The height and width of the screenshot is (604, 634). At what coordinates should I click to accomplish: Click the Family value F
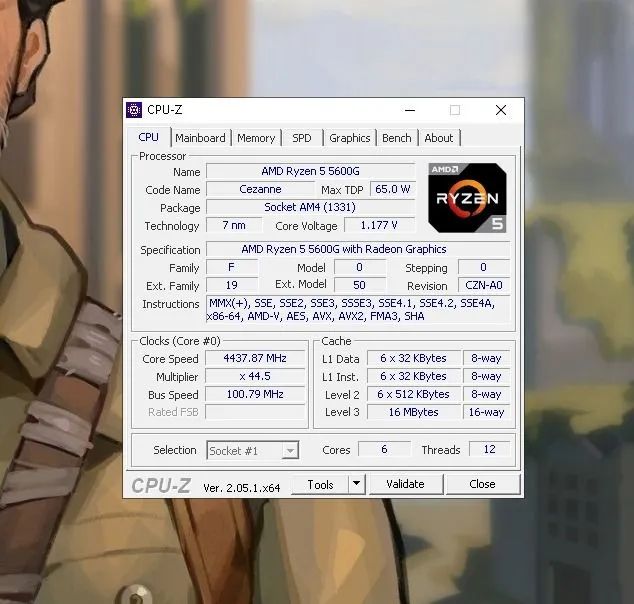(x=232, y=267)
